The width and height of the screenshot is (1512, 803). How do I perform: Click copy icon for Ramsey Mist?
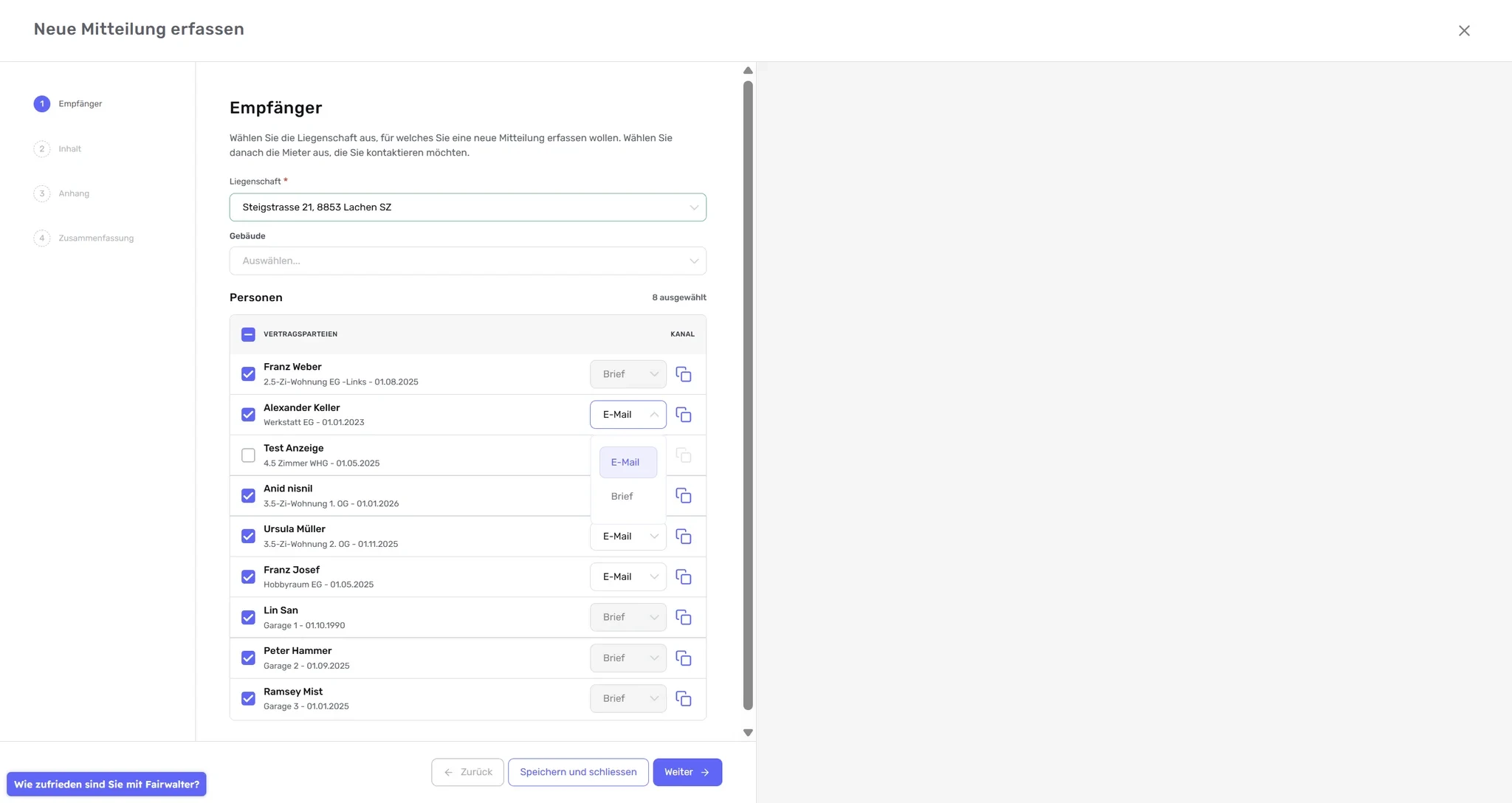click(684, 698)
